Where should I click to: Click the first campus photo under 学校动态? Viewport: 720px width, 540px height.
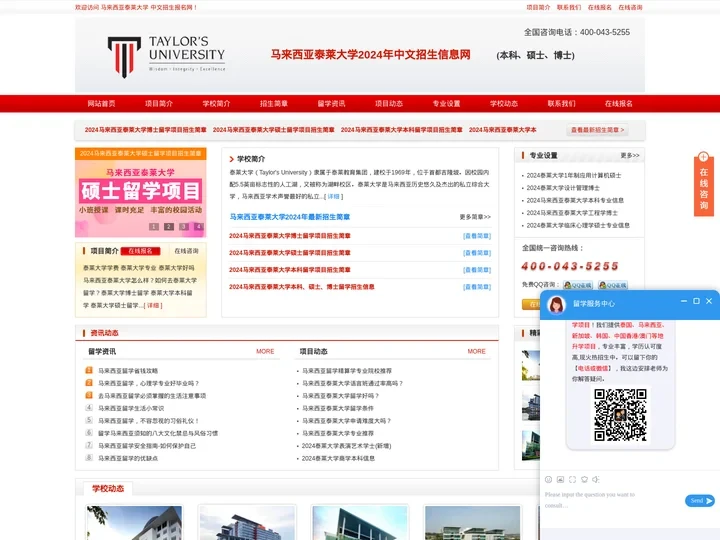click(134, 523)
